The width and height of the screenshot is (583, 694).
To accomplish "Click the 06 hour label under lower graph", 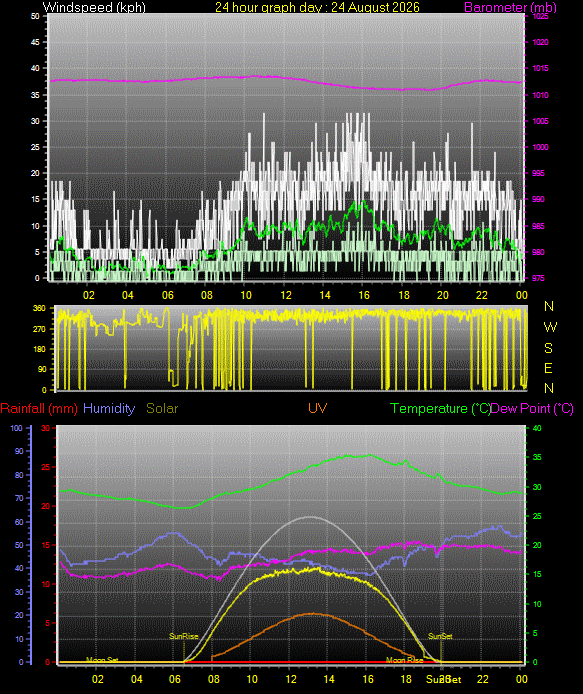I will [x=175, y=679].
